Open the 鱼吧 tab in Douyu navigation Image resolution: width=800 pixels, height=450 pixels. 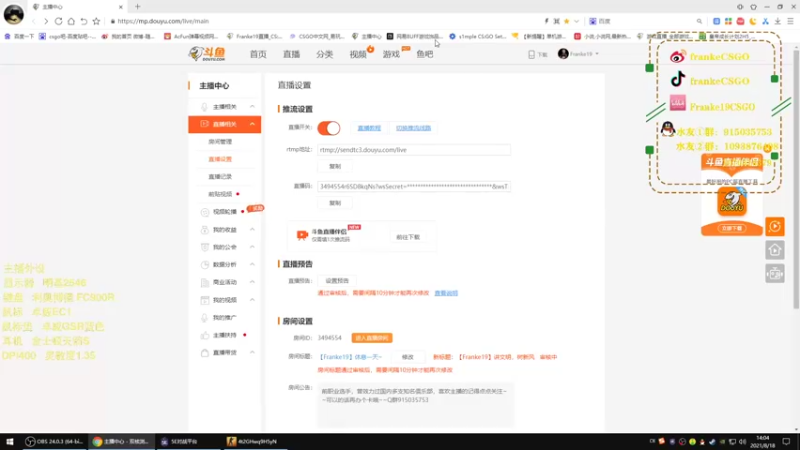[424, 54]
